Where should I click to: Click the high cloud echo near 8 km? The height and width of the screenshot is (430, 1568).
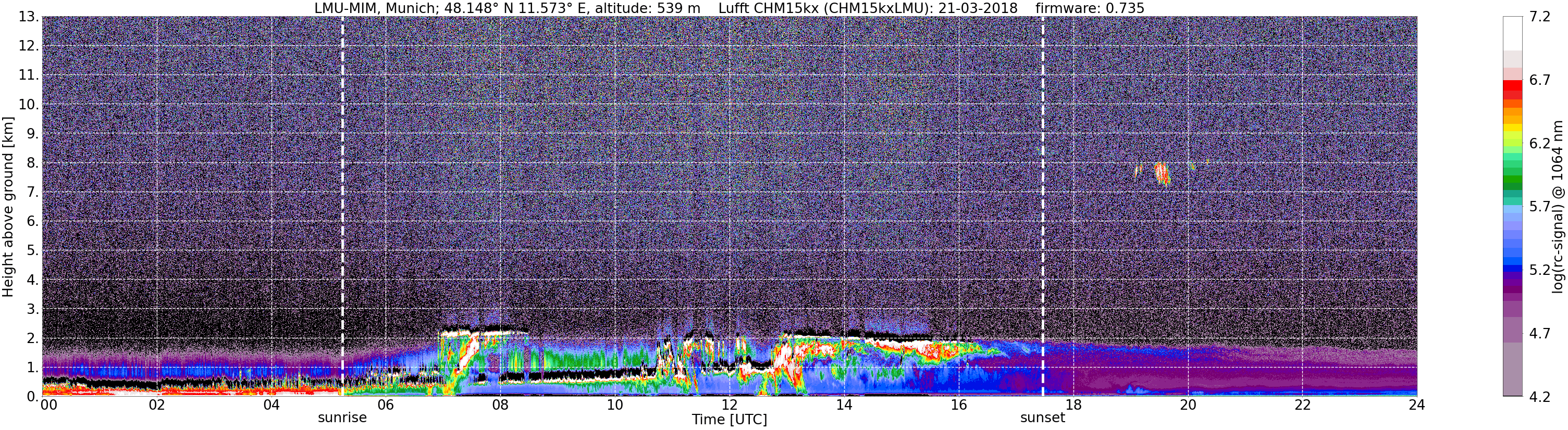(x=1162, y=173)
